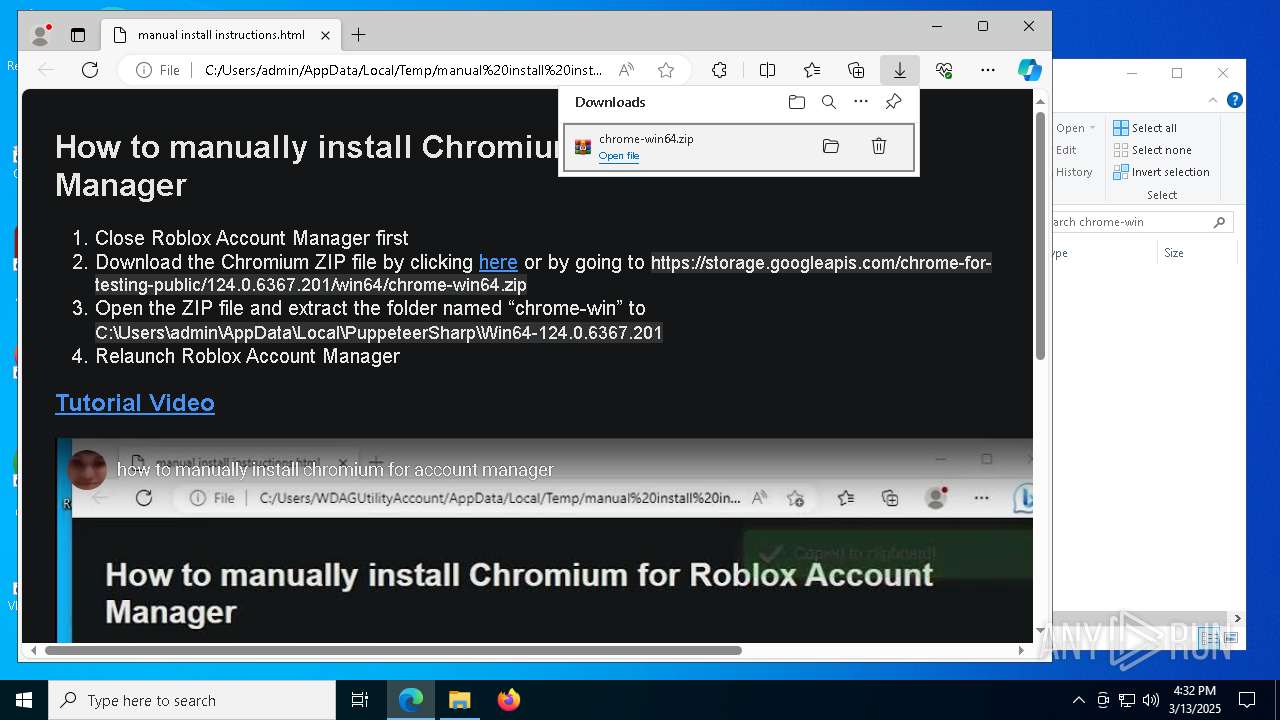
Task: Open a new browser tab
Action: click(358, 35)
